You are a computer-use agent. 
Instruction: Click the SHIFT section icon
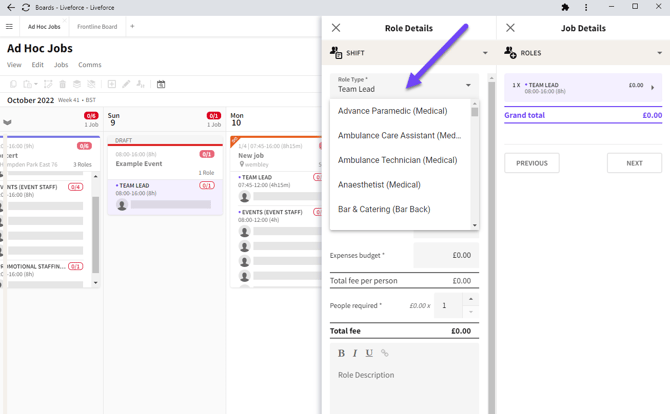(336, 53)
